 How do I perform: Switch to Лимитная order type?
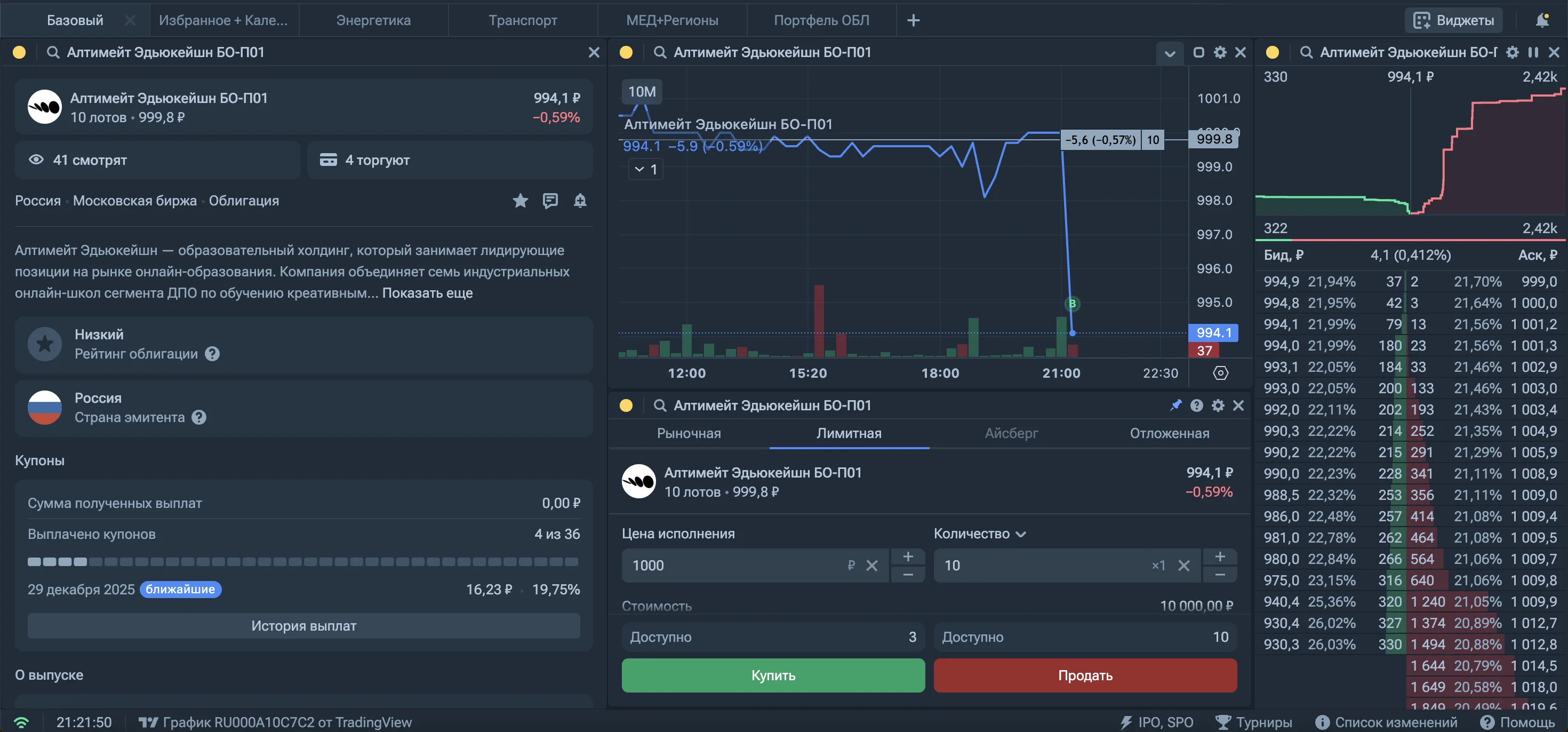pos(849,433)
